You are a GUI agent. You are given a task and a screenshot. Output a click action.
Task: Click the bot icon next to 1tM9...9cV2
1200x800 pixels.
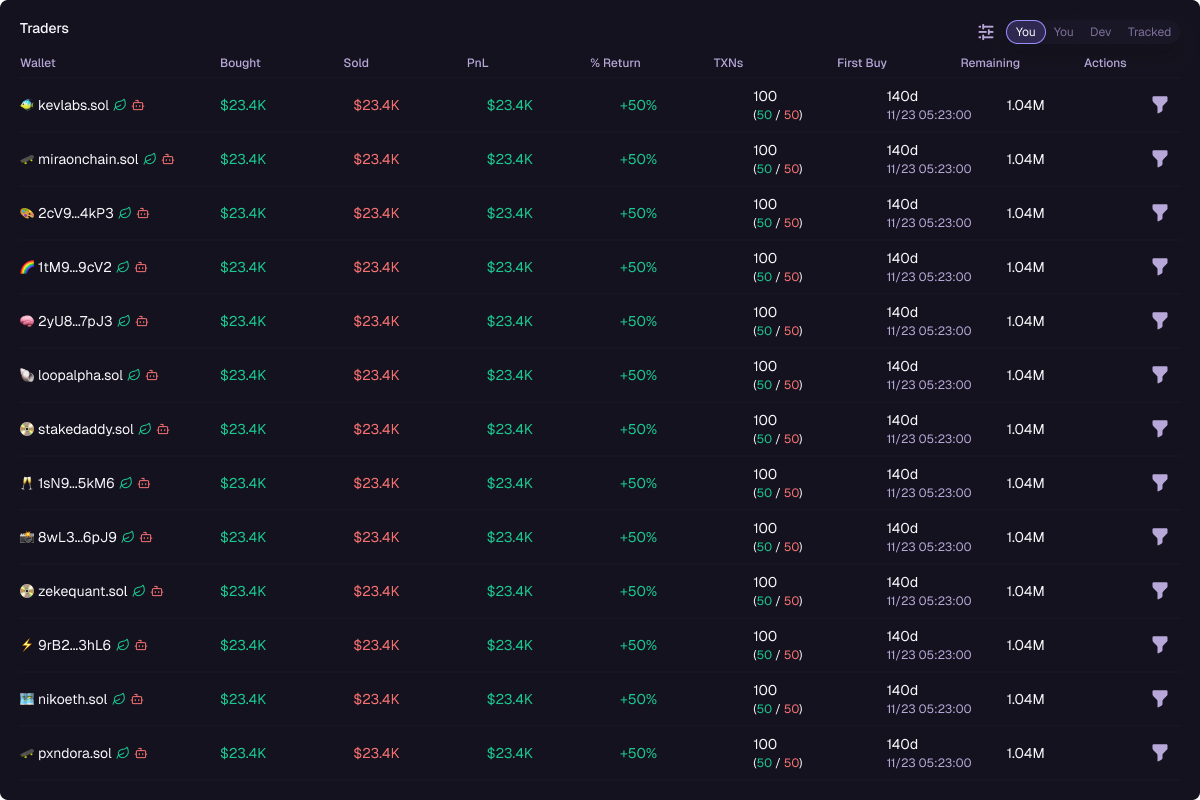point(141,267)
